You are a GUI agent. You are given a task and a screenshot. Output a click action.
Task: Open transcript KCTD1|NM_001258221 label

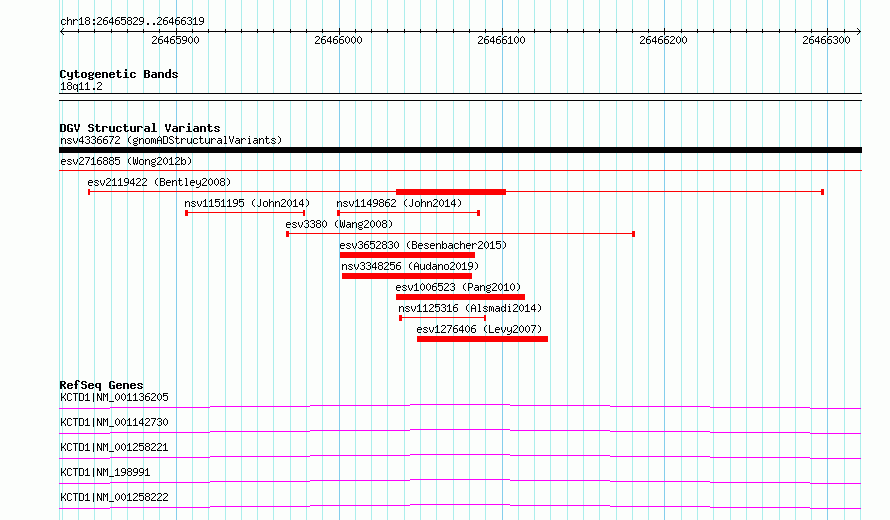click(x=114, y=447)
